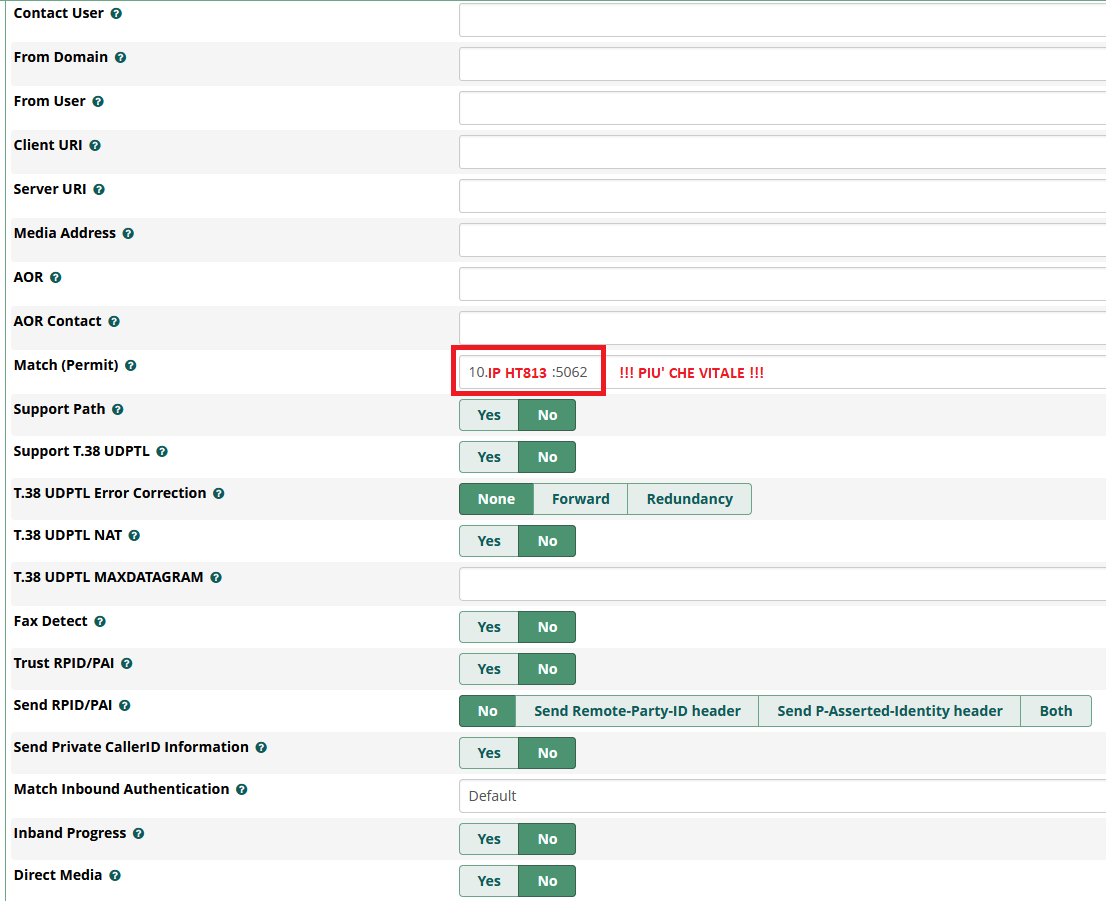Set Trust RPID/PAI to No

[547, 669]
